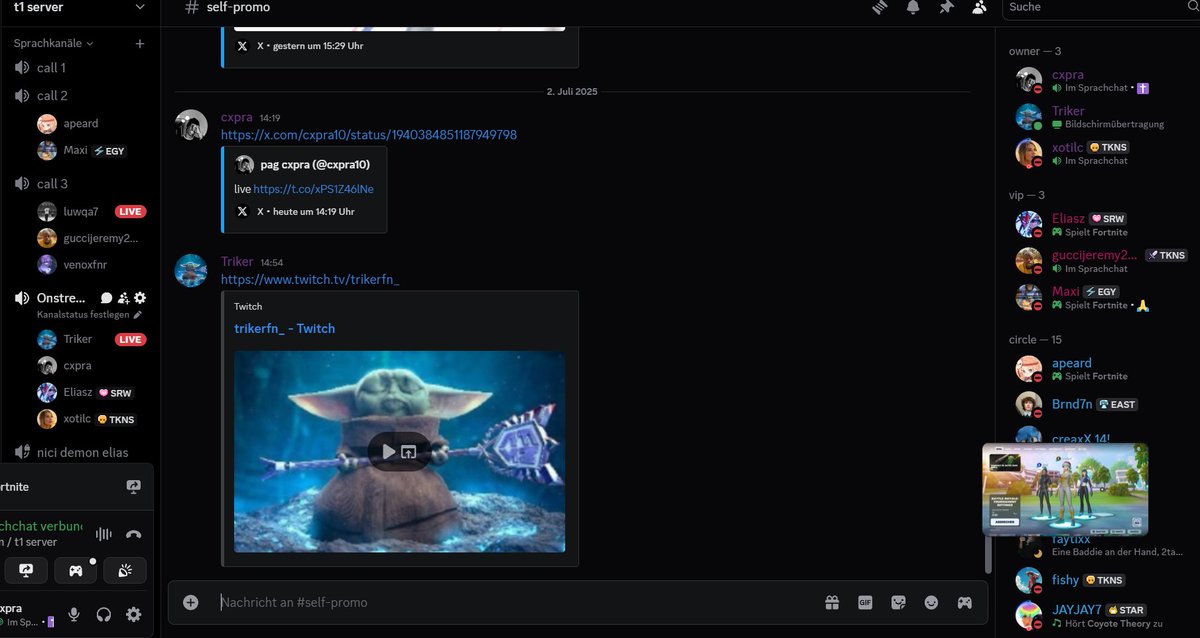This screenshot has width=1200, height=638.
Task: Open the threads icon in channel header
Action: point(880,7)
